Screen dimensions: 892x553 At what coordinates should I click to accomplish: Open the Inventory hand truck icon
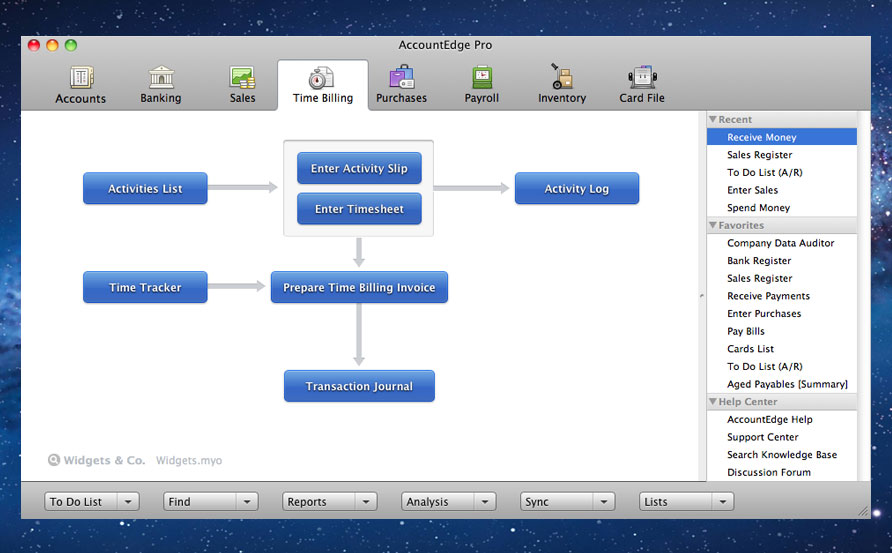(561, 76)
